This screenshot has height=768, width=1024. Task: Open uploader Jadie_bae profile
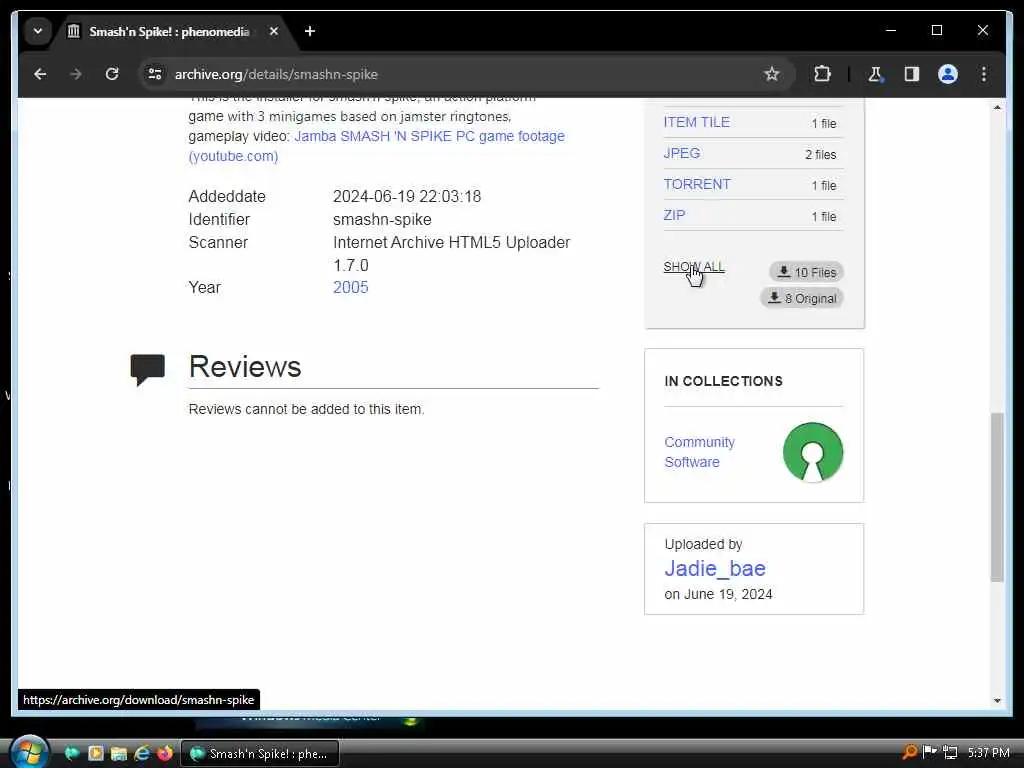tap(715, 568)
